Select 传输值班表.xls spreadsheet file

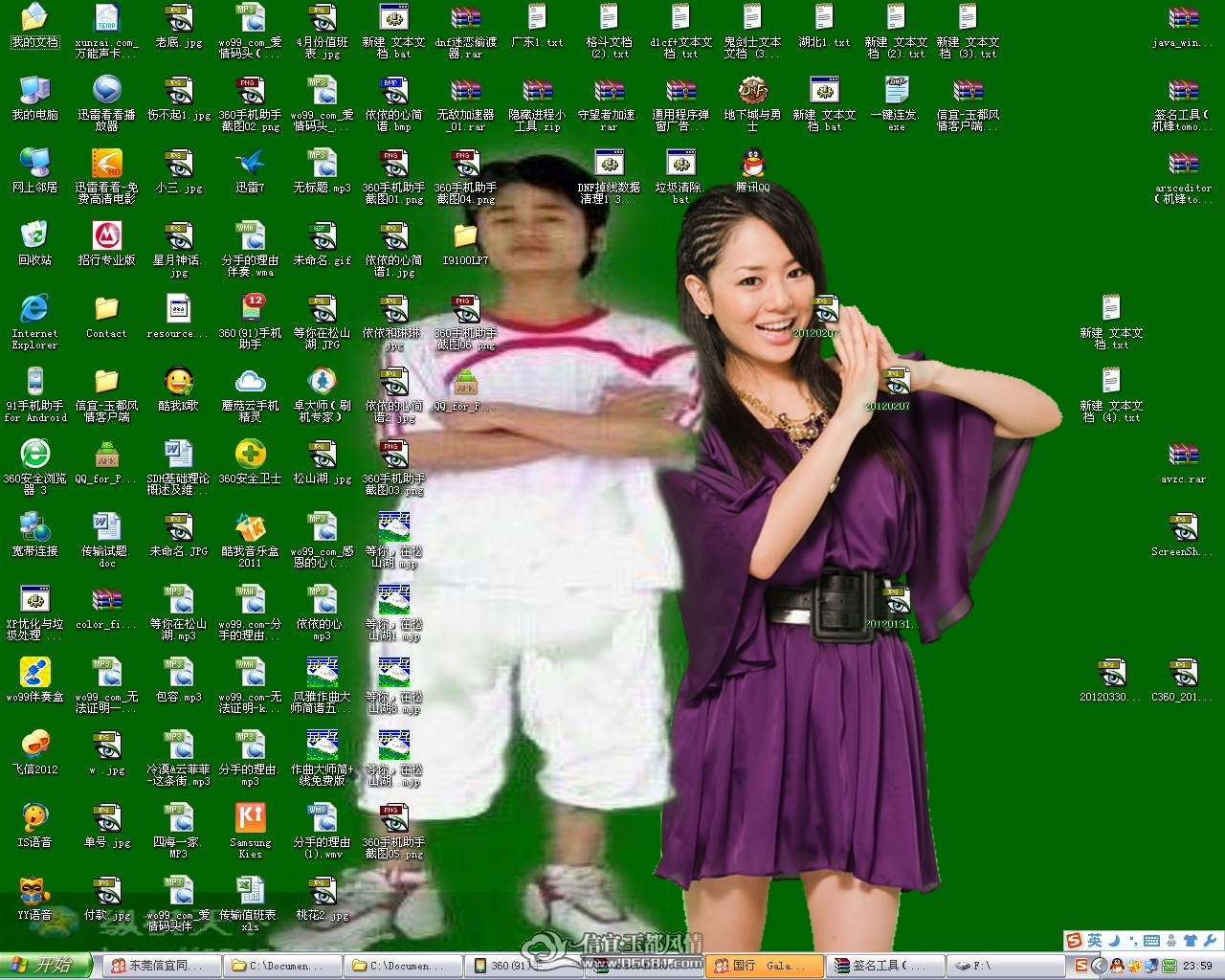click(x=250, y=903)
